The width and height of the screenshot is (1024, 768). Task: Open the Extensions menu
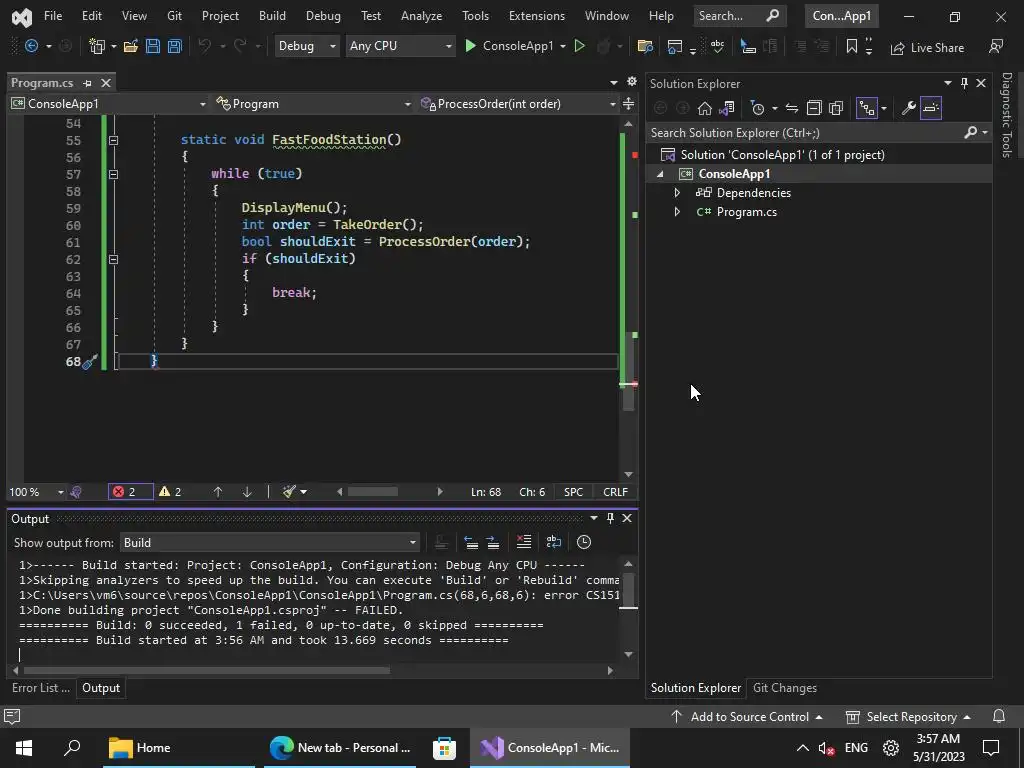537,16
